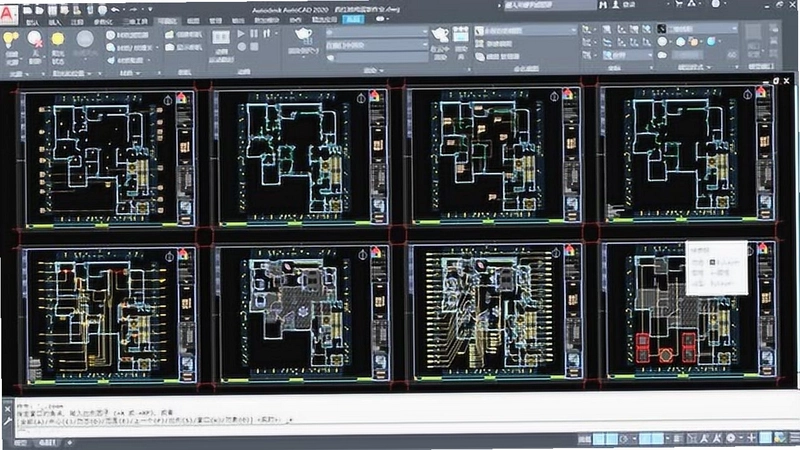Select the drawing sheet with red furniture blocks
This screenshot has height=450, width=800.
pos(689,312)
